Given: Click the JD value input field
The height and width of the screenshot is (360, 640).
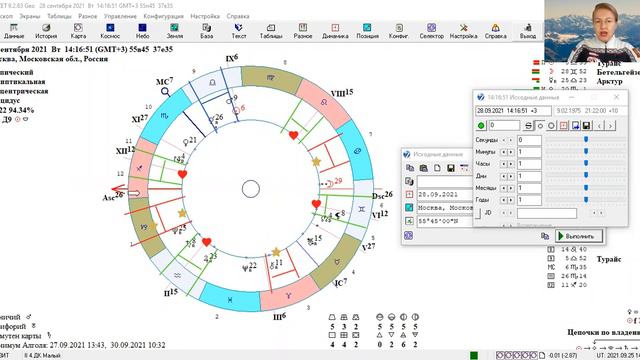Looking at the screenshot, I should point(547,213).
